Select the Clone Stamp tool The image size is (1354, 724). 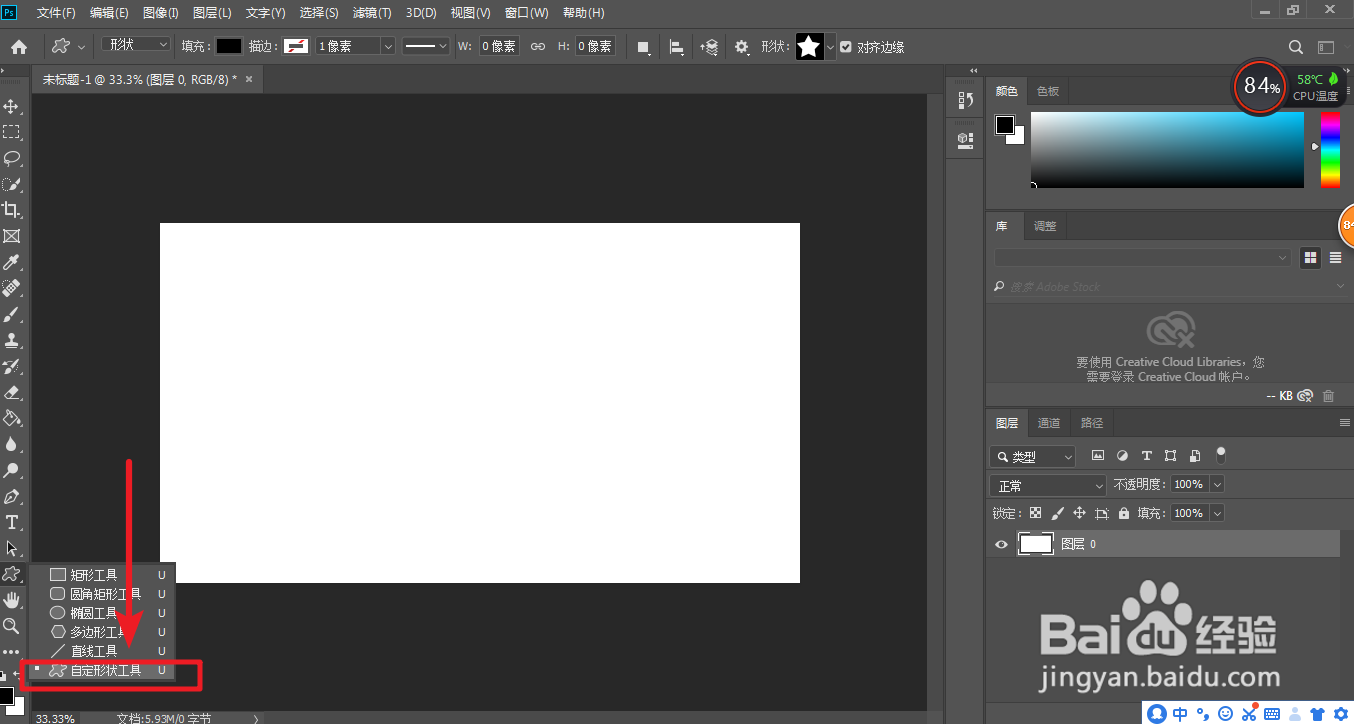coord(12,340)
